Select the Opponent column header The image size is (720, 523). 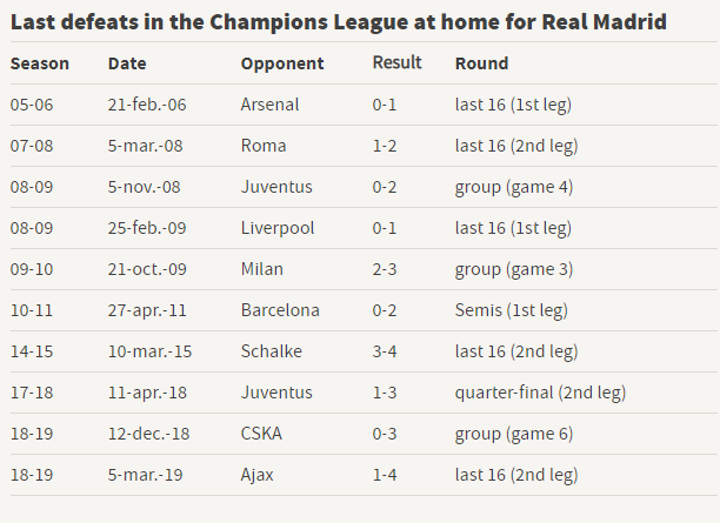tap(282, 63)
